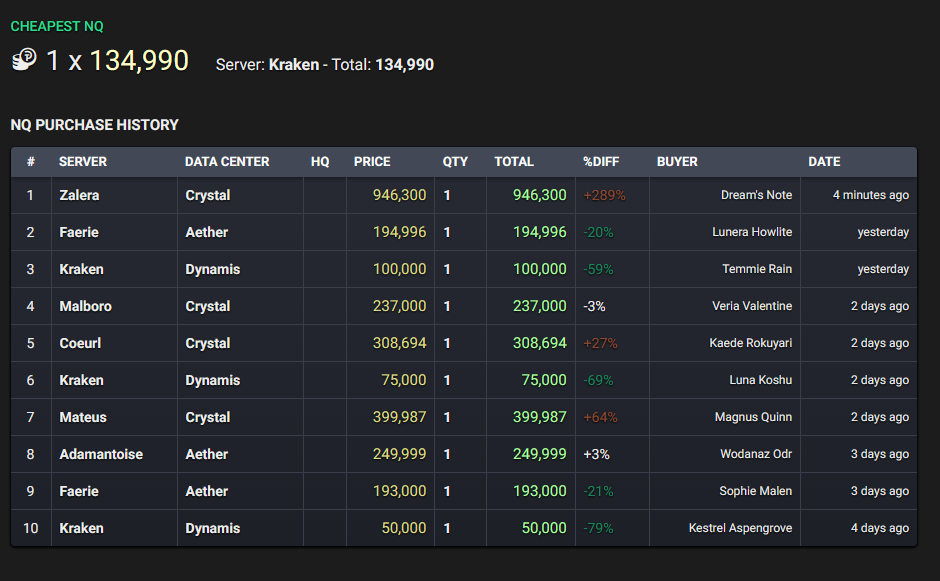The height and width of the screenshot is (581, 940).
Task: Click the Faerie server in row 9
Action: pyautogui.click(x=79, y=492)
